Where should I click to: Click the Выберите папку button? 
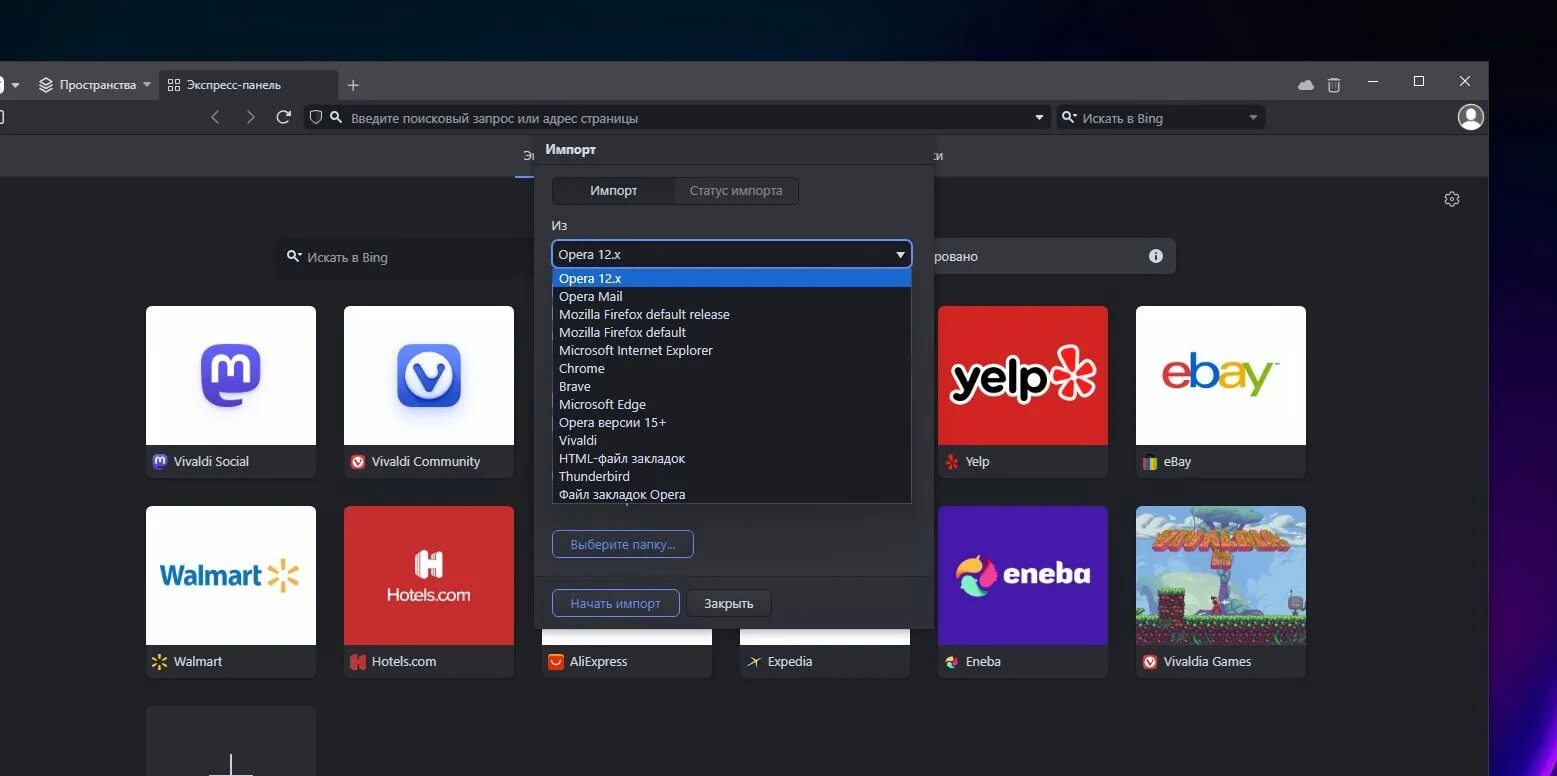click(622, 544)
